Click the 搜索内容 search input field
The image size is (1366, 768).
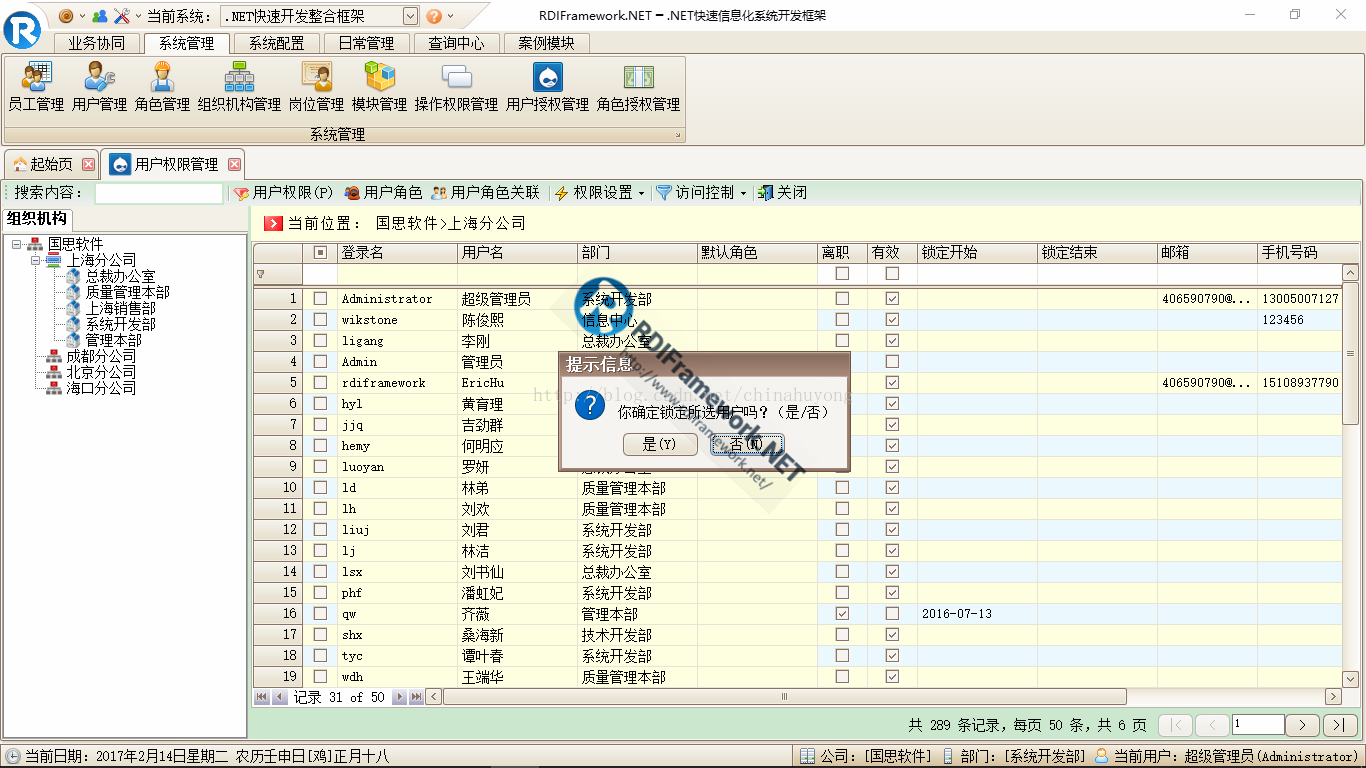[x=159, y=193]
